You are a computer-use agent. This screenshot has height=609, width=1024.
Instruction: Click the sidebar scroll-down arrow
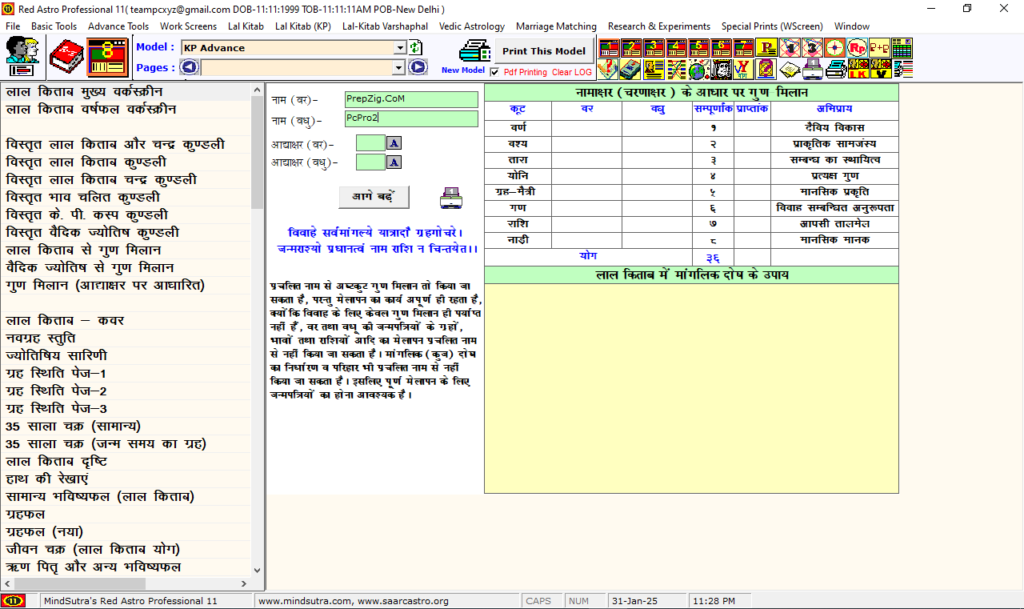[x=257, y=570]
